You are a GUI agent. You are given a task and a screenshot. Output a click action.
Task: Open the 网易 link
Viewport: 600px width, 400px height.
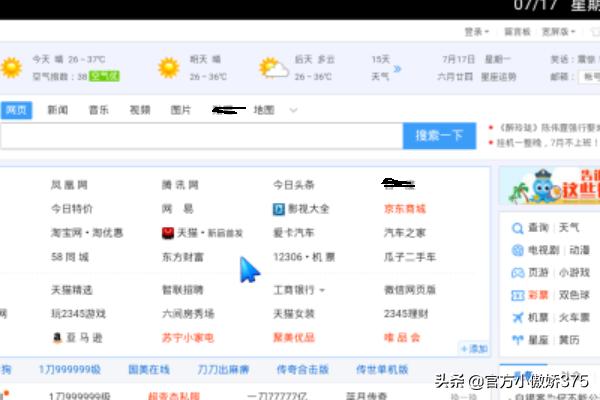coord(178,209)
